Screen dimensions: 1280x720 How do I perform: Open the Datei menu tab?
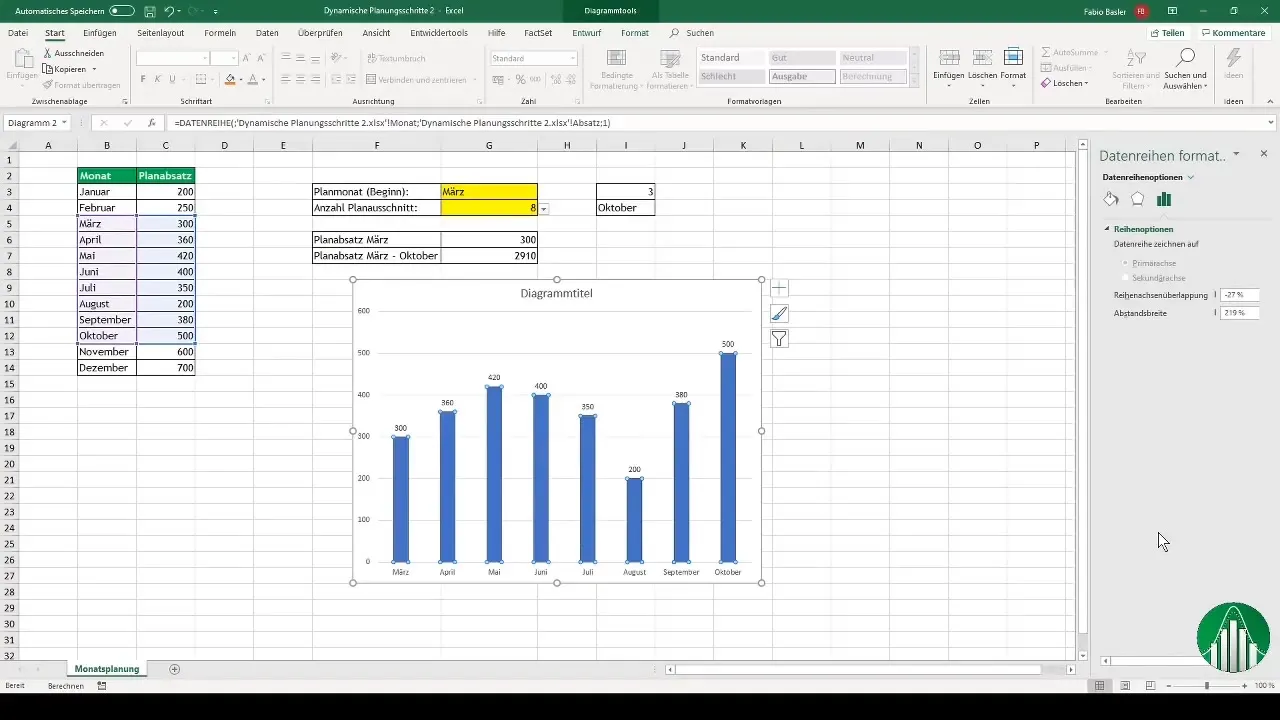[x=18, y=33]
